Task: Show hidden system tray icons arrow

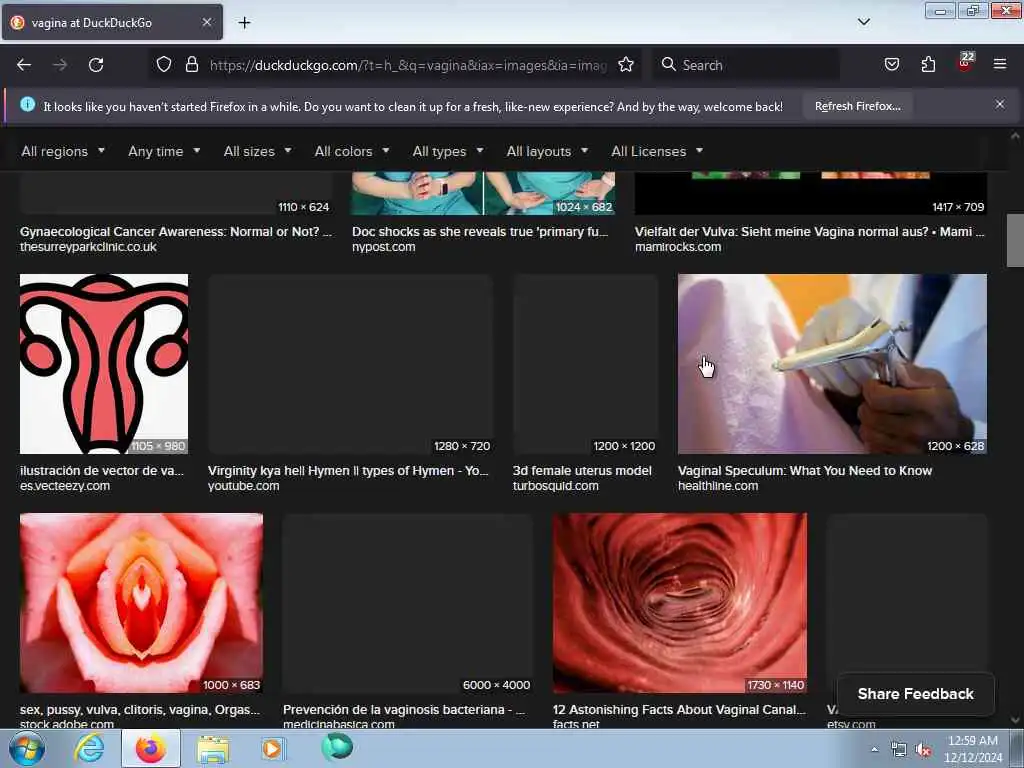Action: coord(874,750)
